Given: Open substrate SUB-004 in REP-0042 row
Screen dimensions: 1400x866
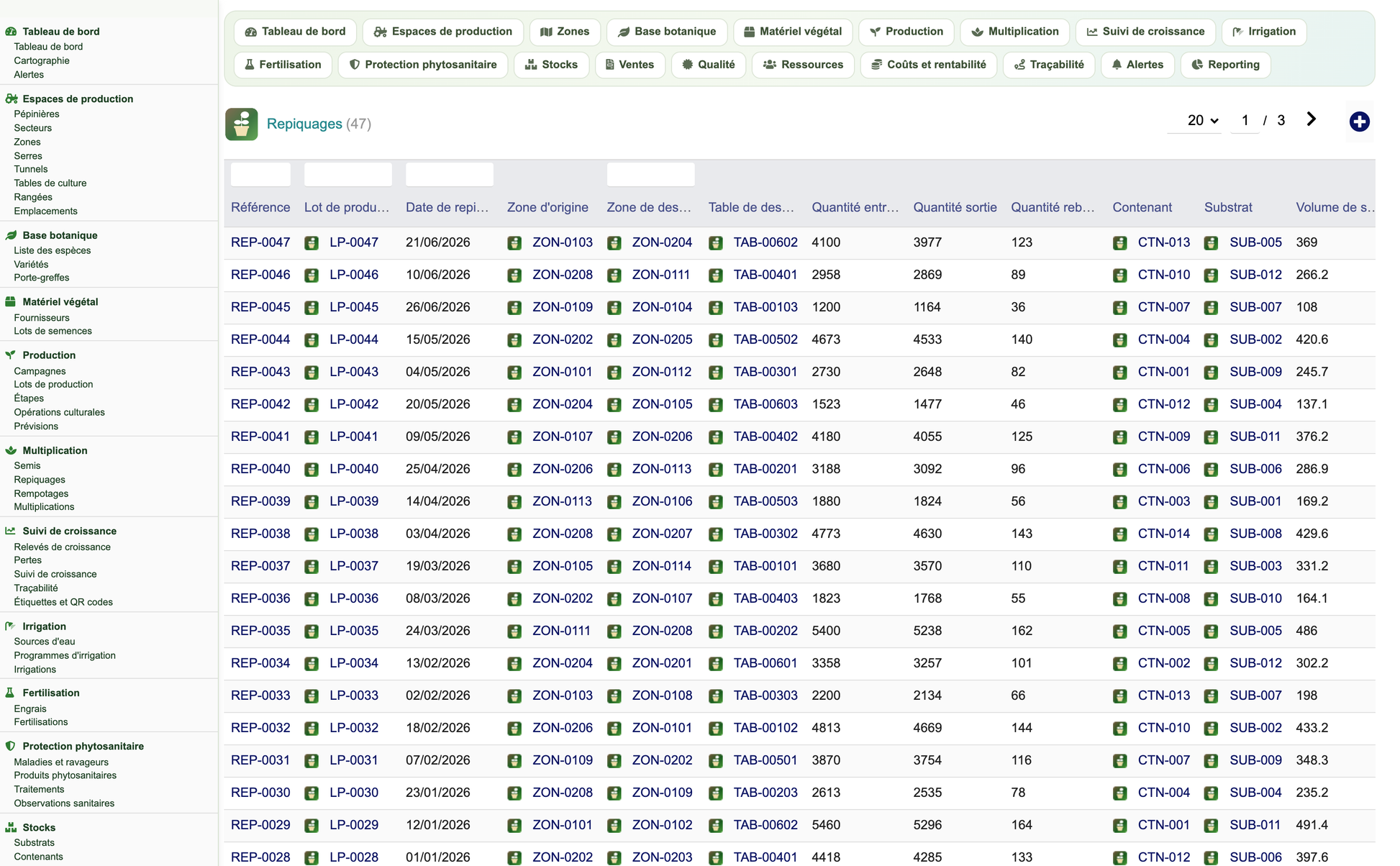Looking at the screenshot, I should (x=1255, y=404).
